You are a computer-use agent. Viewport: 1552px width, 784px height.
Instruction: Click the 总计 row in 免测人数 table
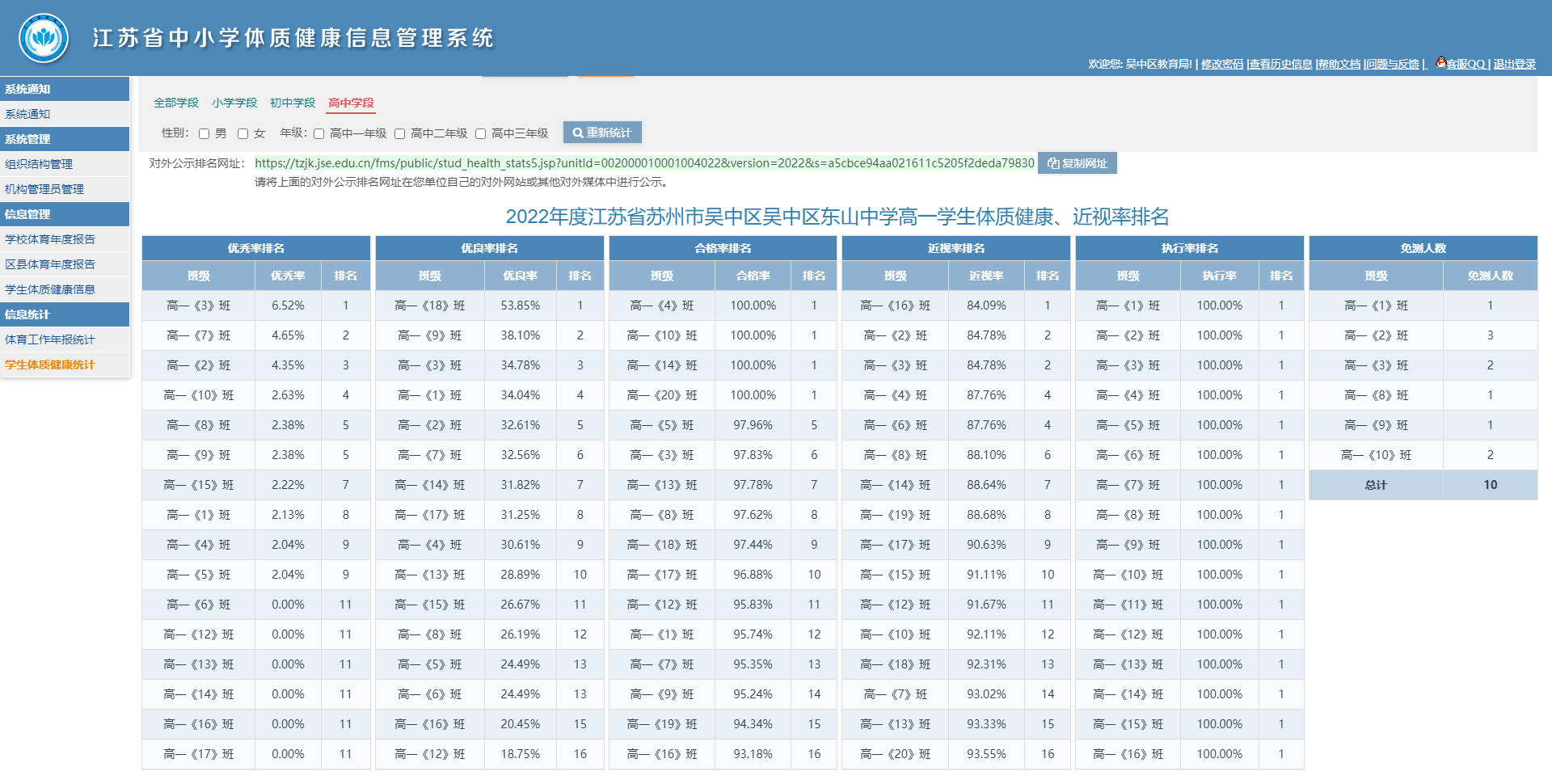[x=1423, y=485]
